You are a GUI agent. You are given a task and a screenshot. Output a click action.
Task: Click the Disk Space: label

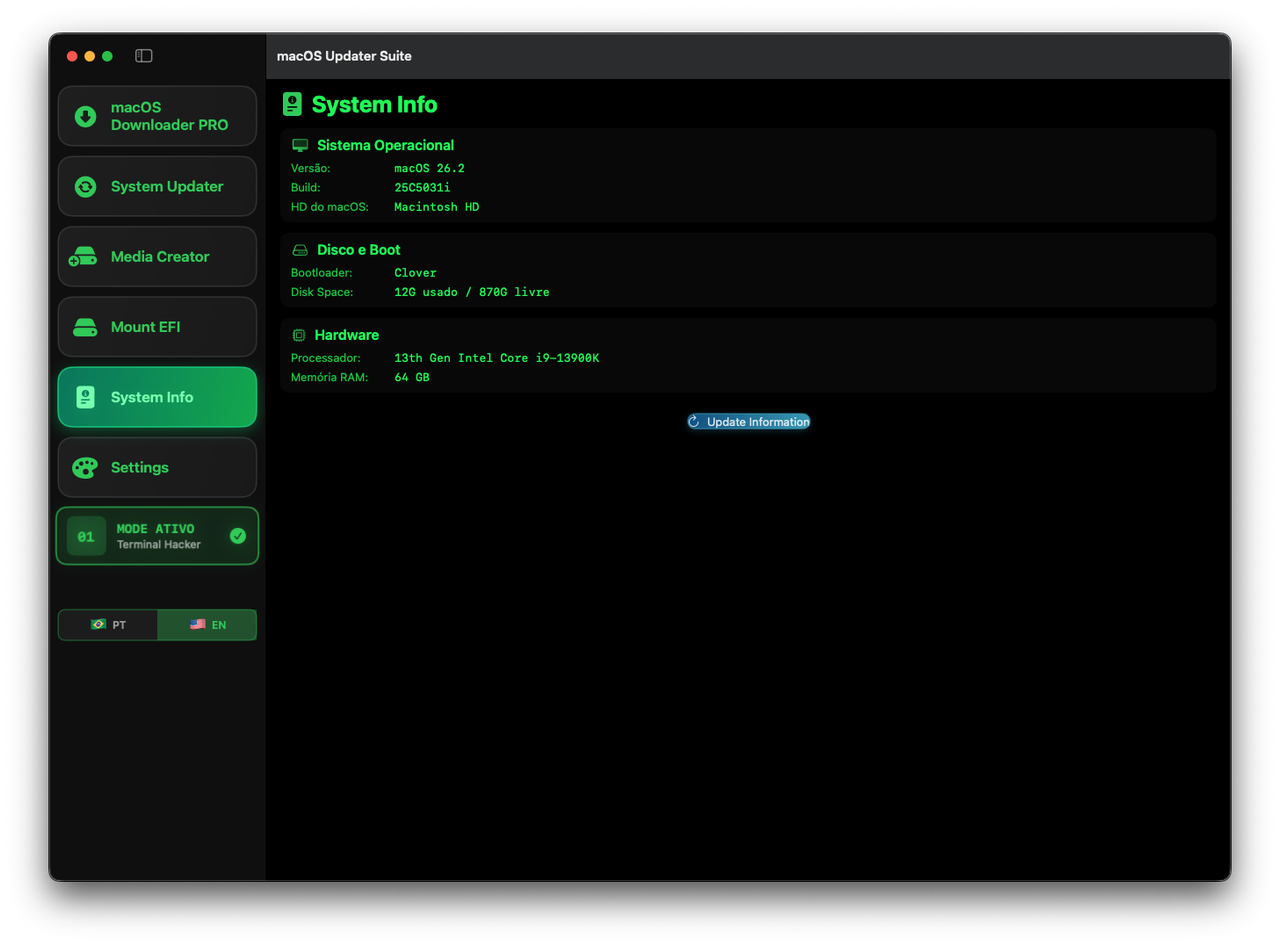tap(322, 292)
